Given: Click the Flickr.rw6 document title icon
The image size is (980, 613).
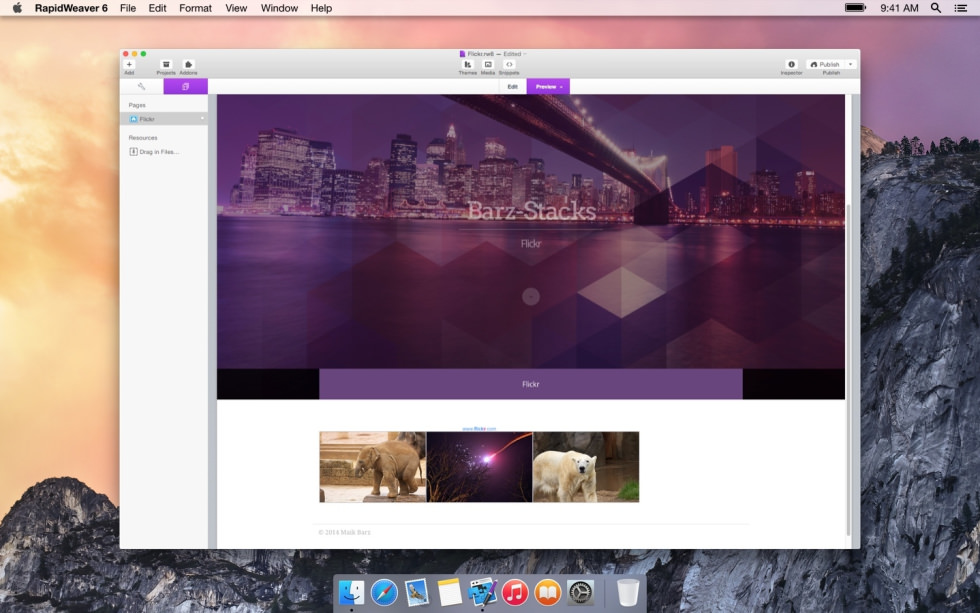Looking at the screenshot, I should coord(462,54).
